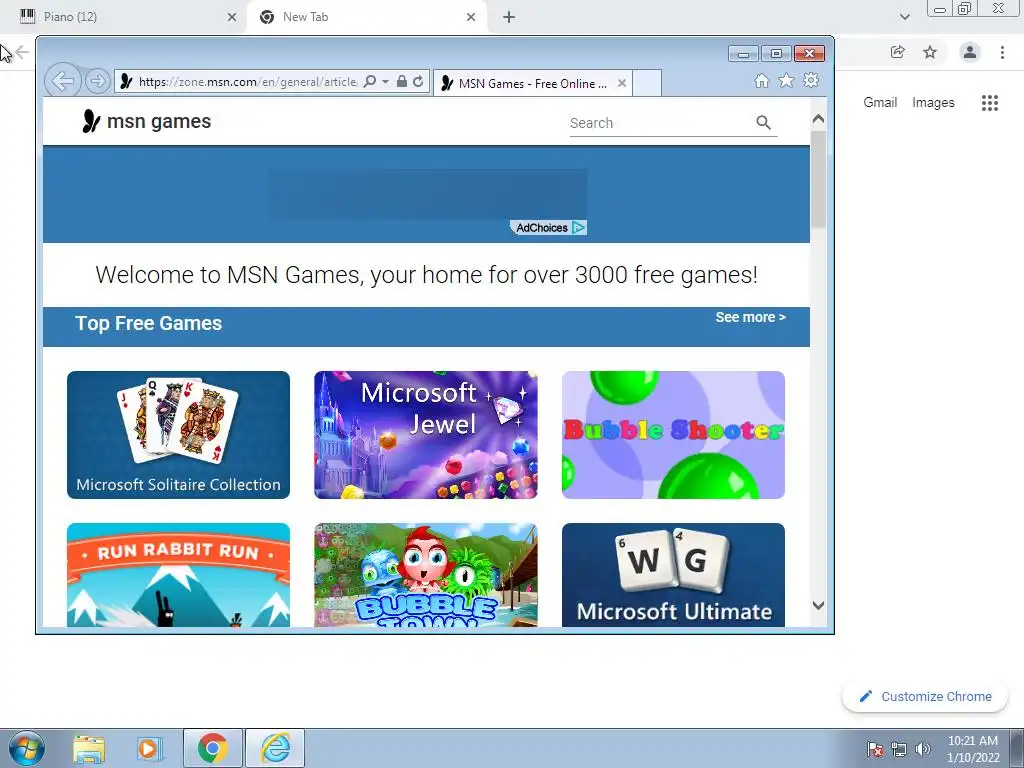Image resolution: width=1024 pixels, height=768 pixels.
Task: Click Chrome share page icon
Action: [898, 52]
